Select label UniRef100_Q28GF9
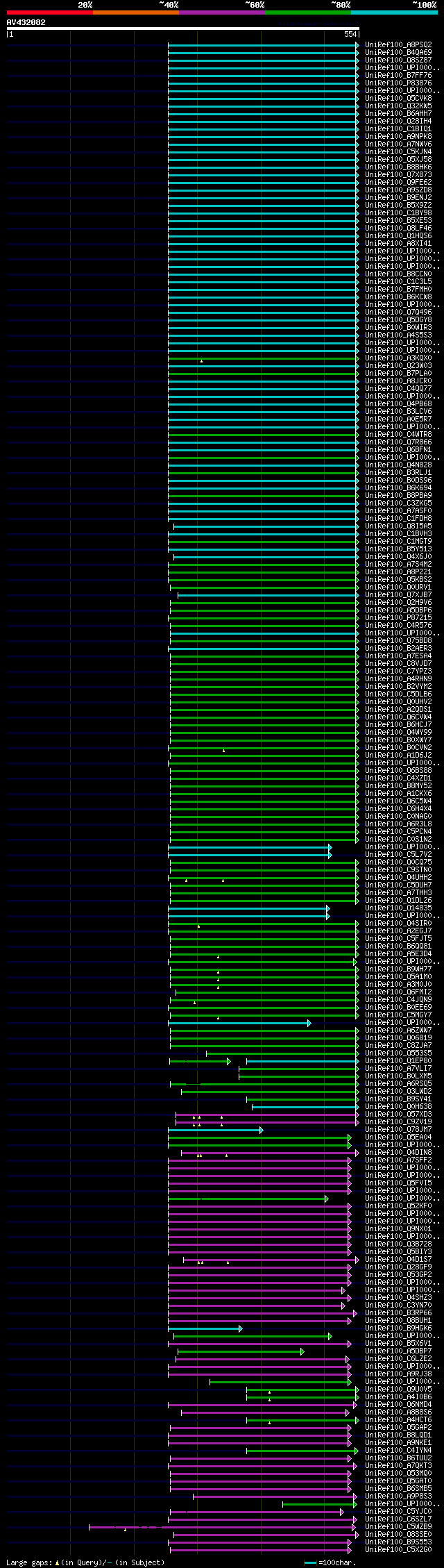This screenshot has height=1568, width=444. point(398,1267)
